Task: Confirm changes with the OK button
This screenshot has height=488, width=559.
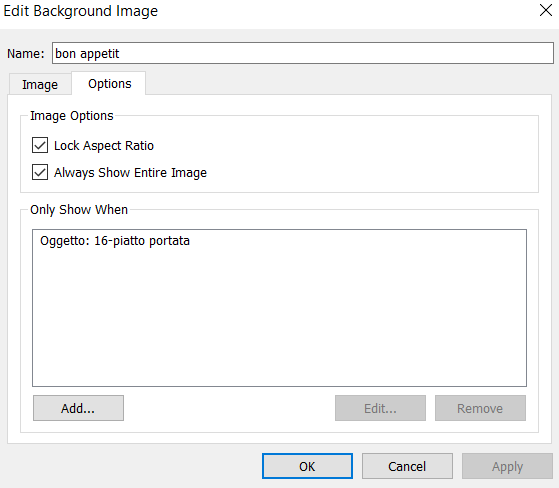Action: coord(307,466)
